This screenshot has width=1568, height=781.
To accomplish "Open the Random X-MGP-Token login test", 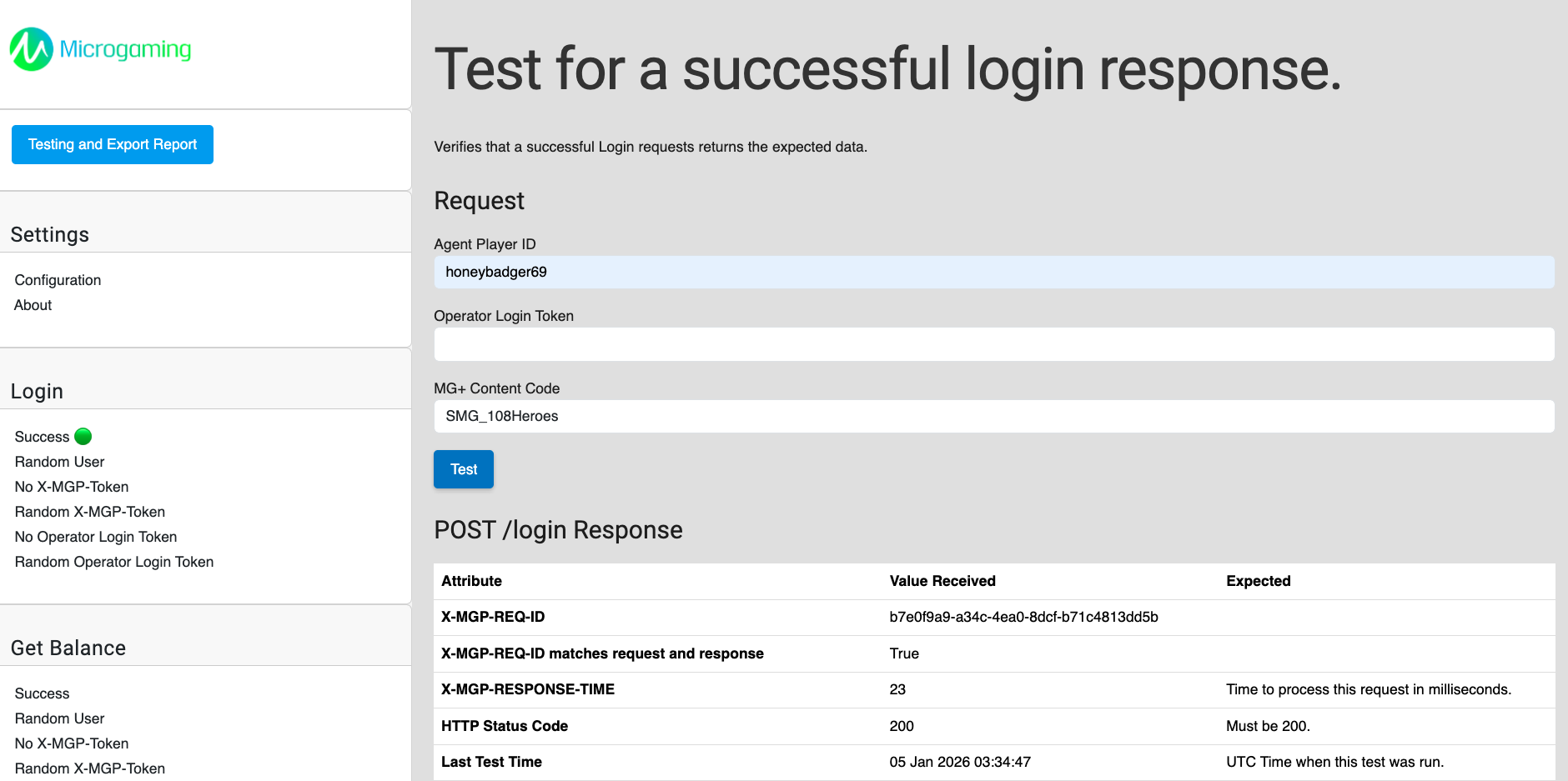I will point(88,512).
